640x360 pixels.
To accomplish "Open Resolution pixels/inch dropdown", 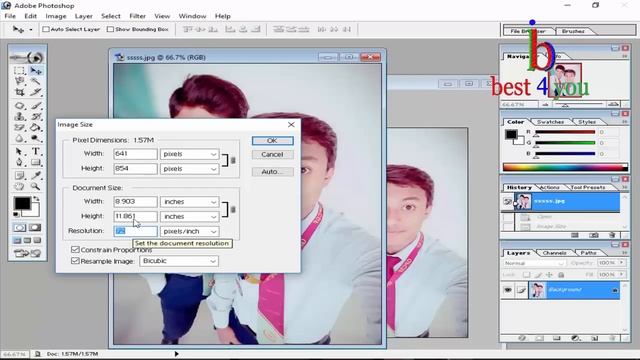I will (x=190, y=231).
